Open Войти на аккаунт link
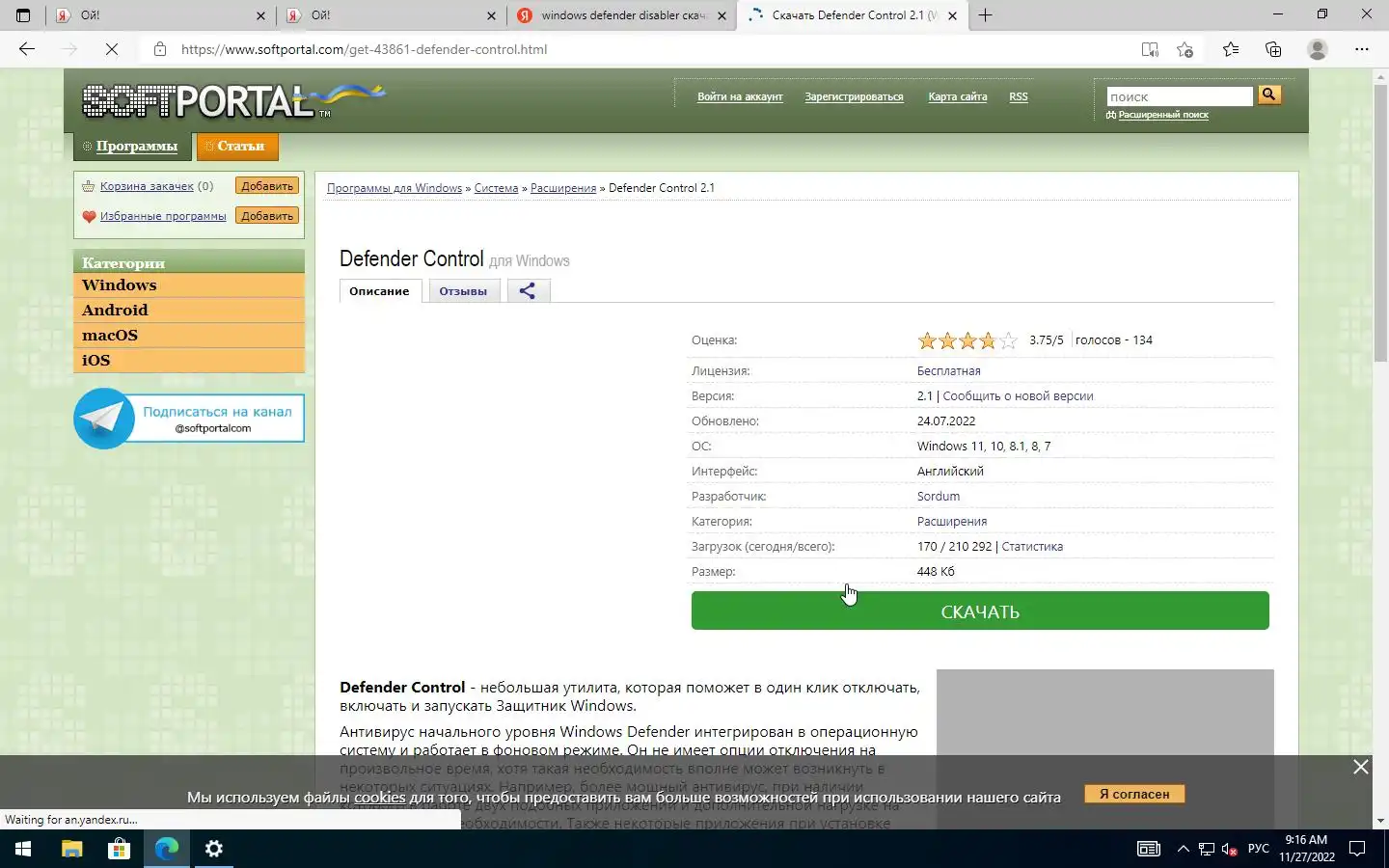 click(x=740, y=96)
